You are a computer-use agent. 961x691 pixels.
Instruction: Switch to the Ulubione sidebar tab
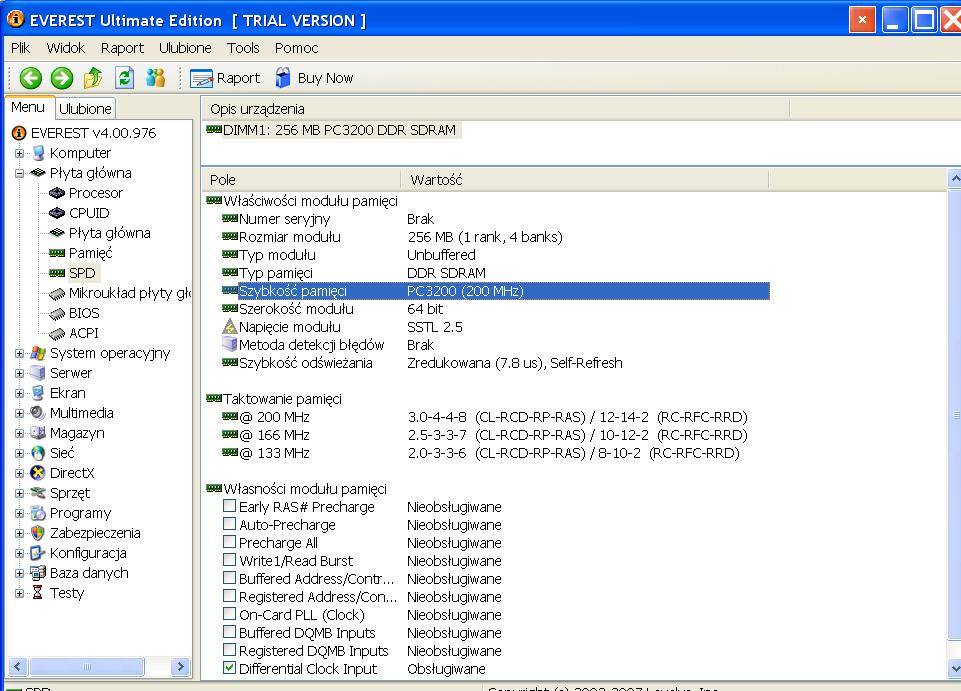pyautogui.click(x=85, y=109)
